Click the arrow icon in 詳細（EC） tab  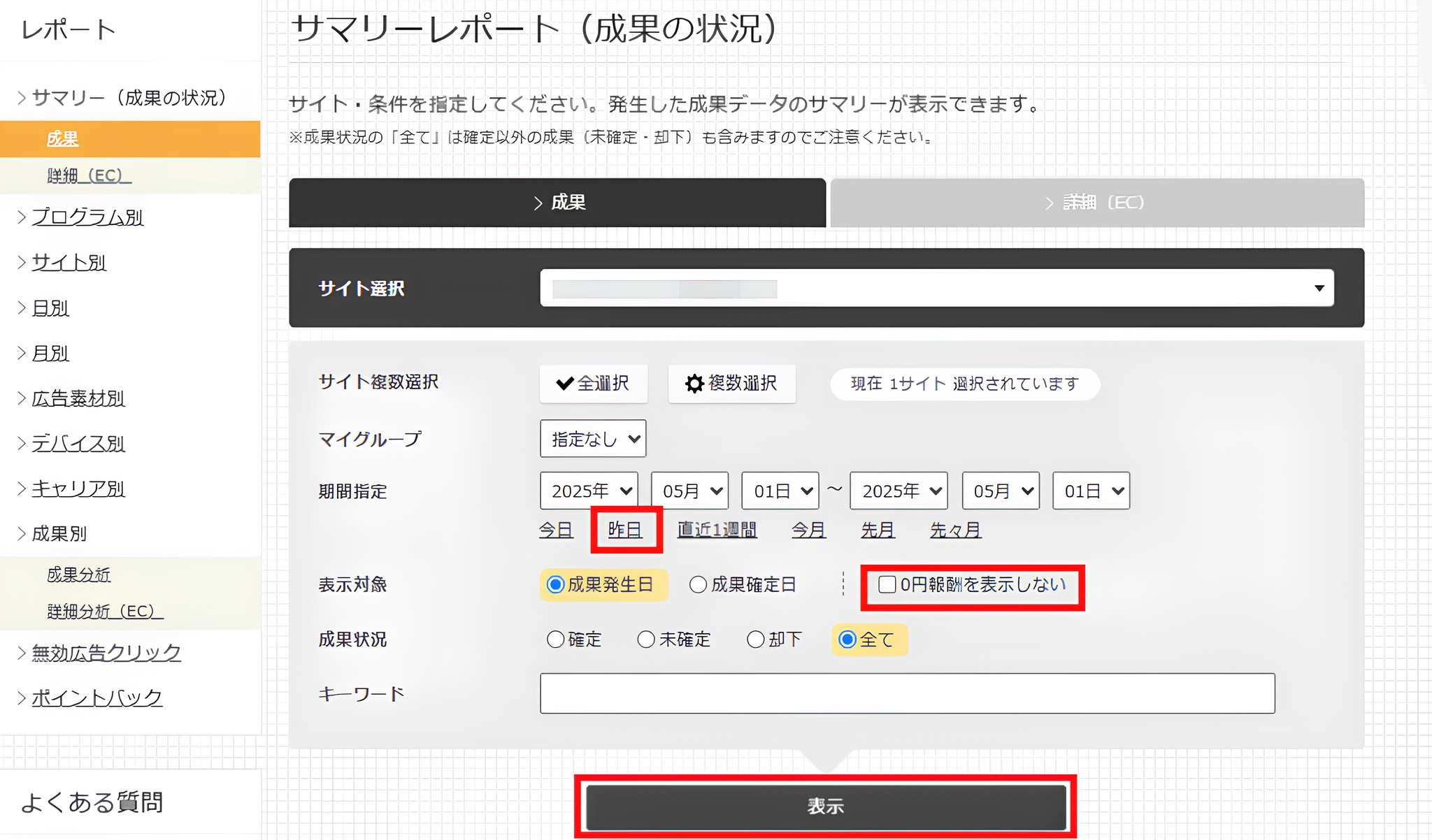pos(1049,203)
